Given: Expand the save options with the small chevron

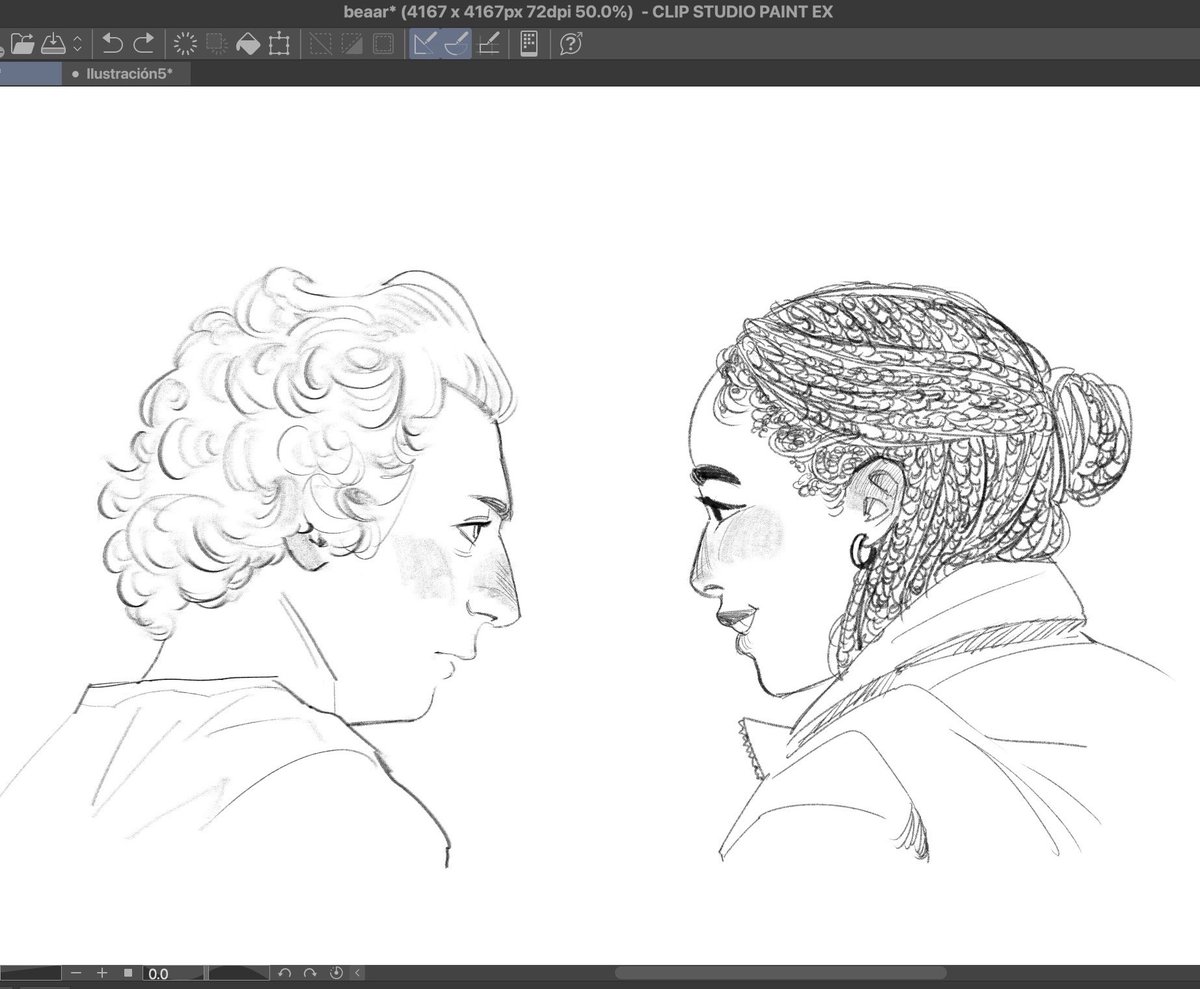Looking at the screenshot, I should 77,44.
